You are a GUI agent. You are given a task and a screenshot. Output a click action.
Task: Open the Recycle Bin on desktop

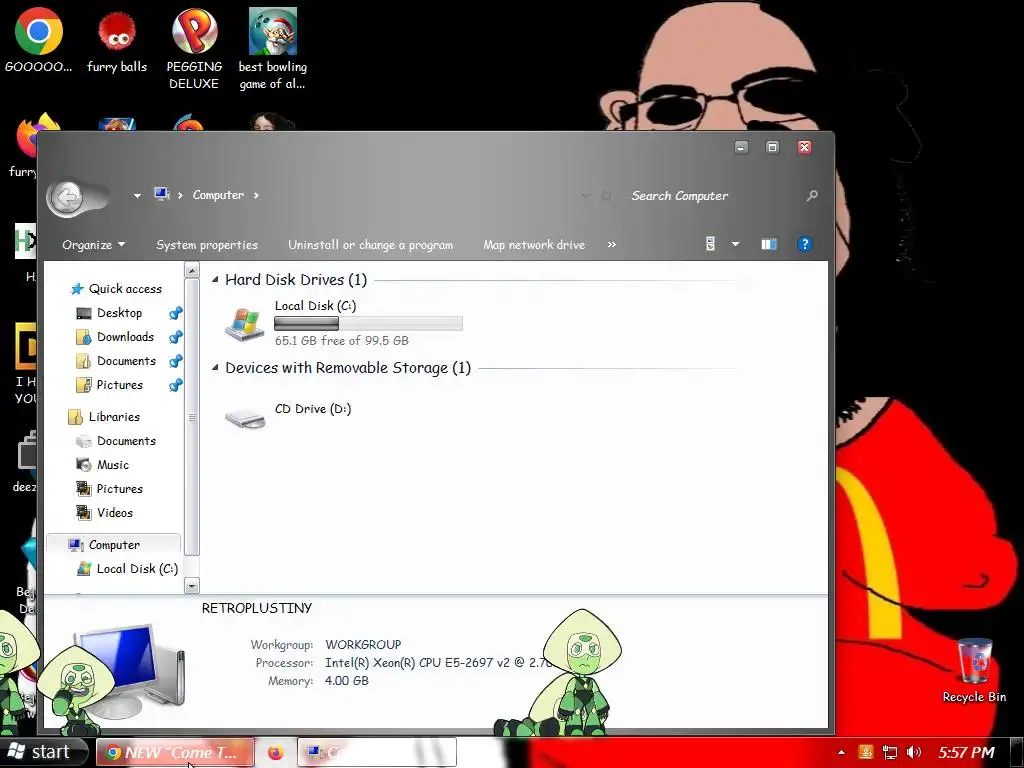point(974,669)
